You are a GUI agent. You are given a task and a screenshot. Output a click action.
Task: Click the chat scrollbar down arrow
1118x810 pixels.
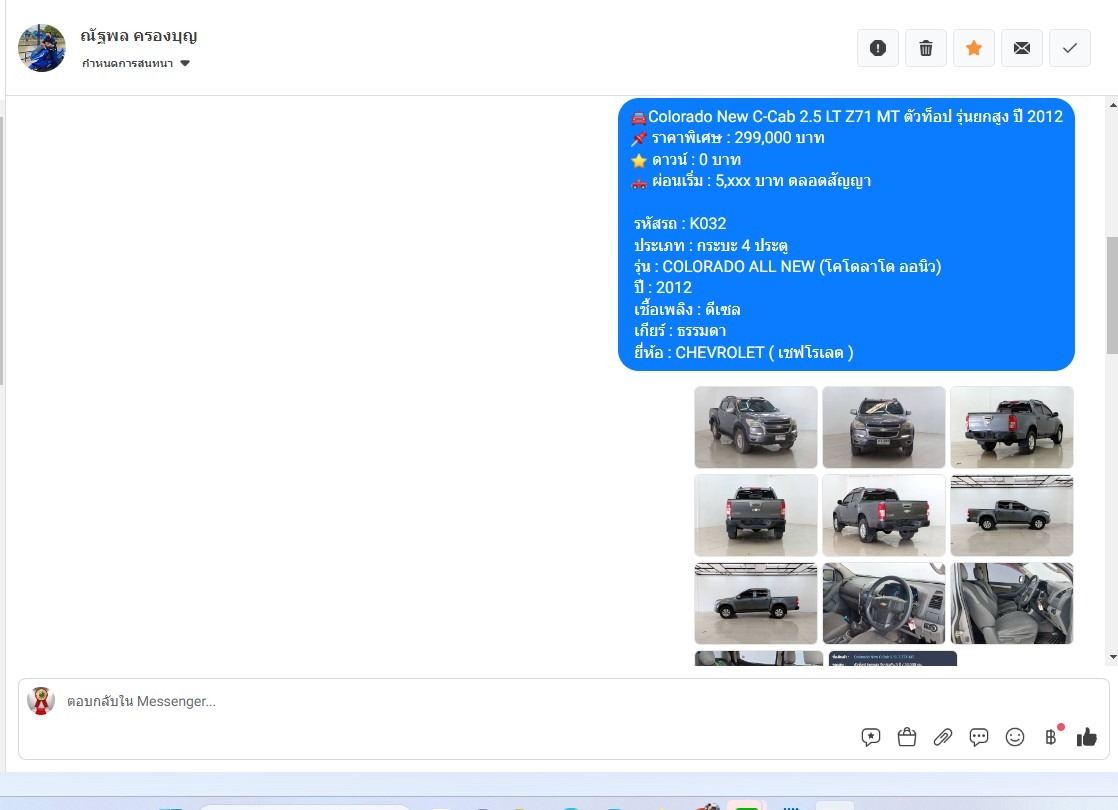[x=1112, y=657]
